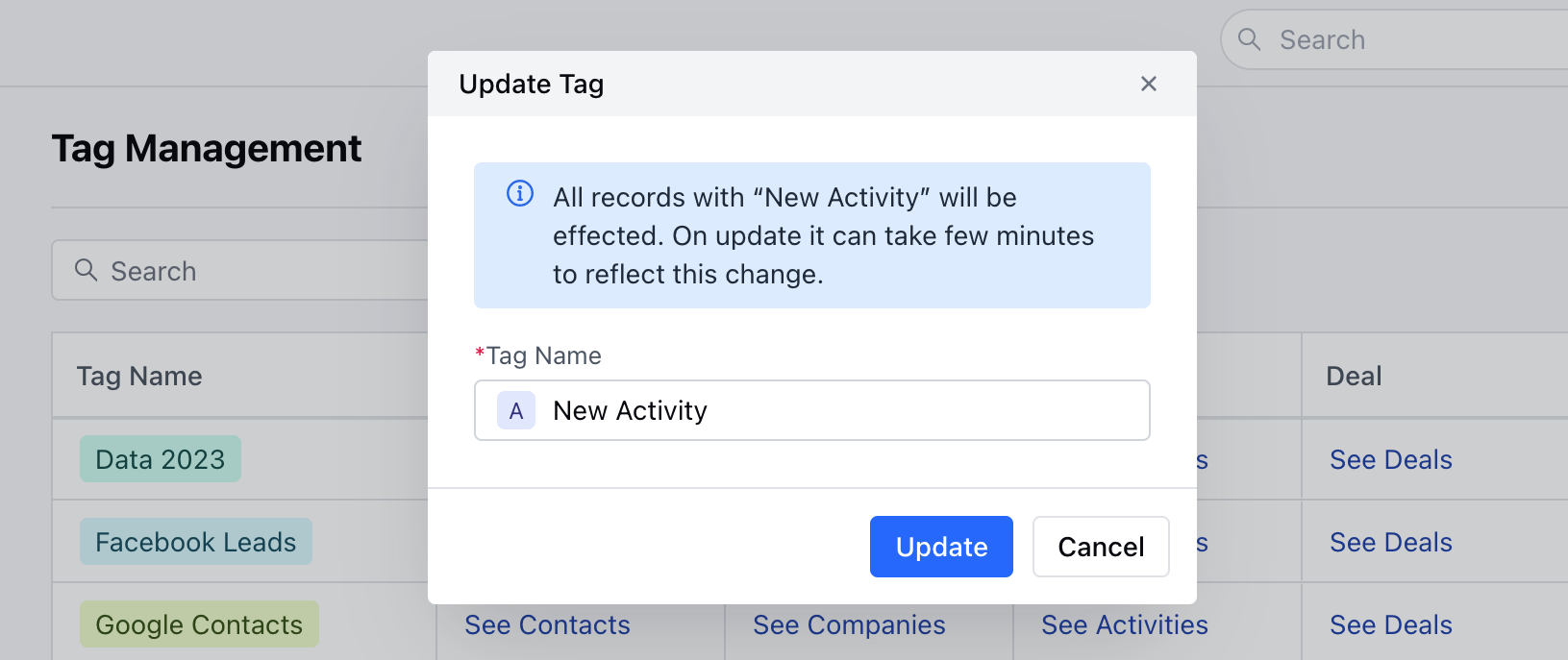The image size is (1568, 660).
Task: Cancel the tag update
Action: tap(1101, 547)
